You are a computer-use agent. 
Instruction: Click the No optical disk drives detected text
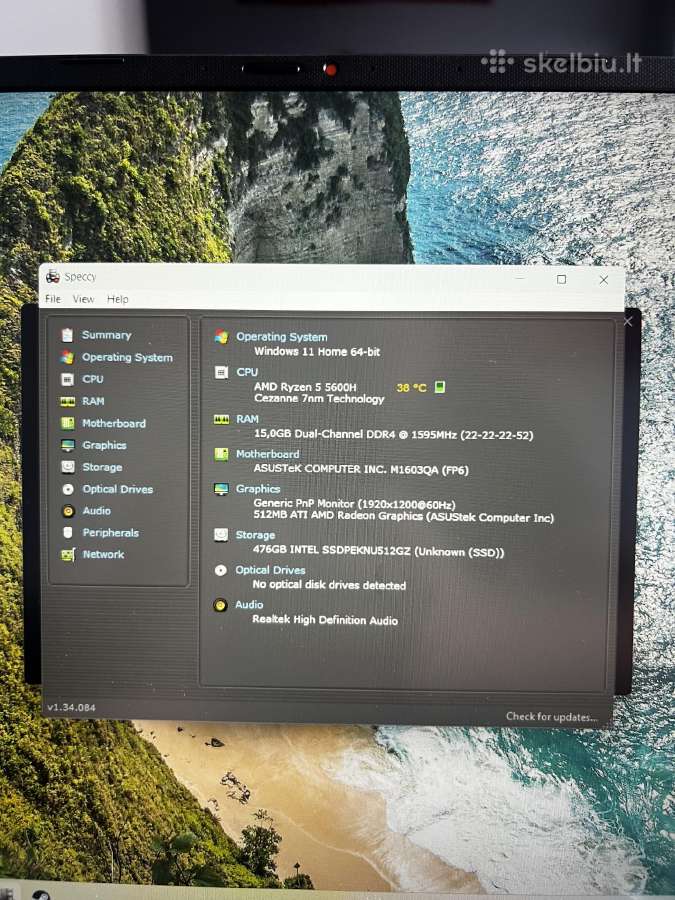pos(329,585)
